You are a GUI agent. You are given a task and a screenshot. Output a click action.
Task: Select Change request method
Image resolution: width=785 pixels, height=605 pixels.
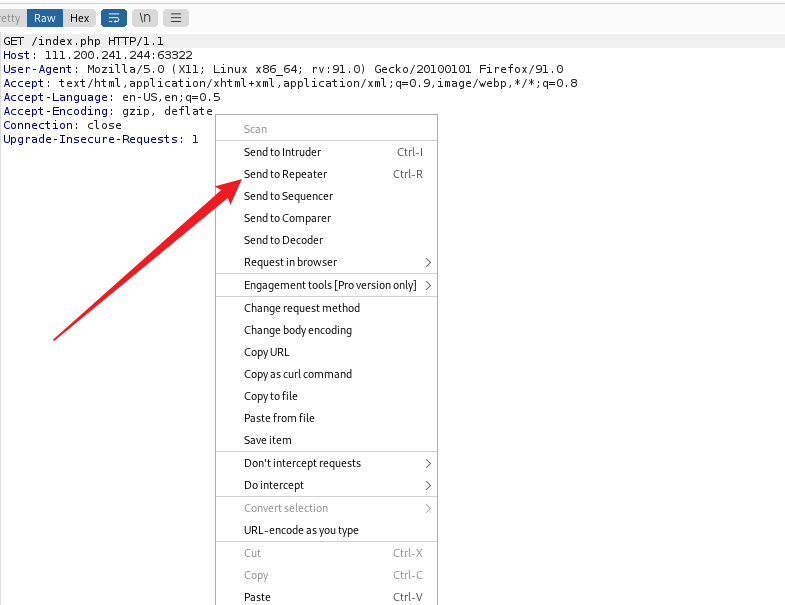point(326,308)
